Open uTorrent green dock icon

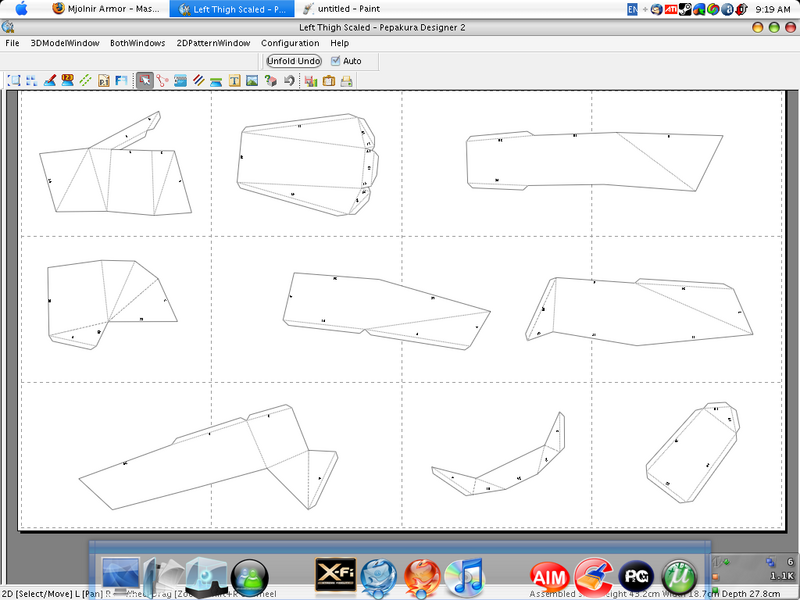click(680, 578)
